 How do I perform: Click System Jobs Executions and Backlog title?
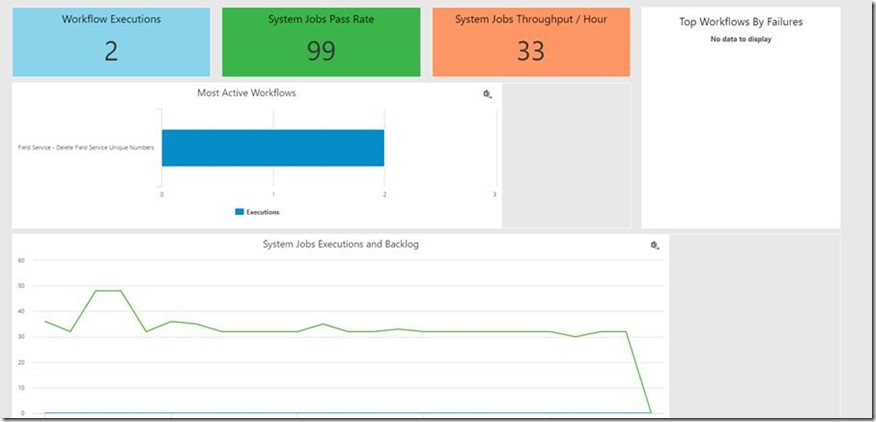point(340,244)
